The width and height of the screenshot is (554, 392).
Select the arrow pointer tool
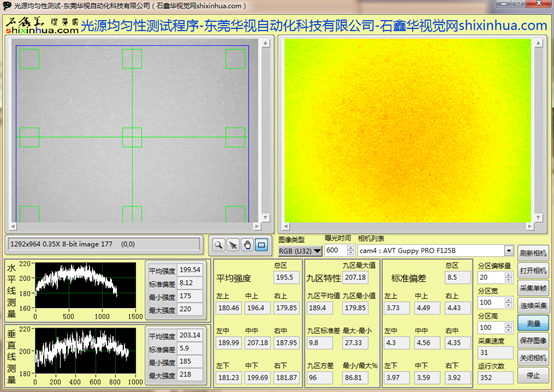[233, 245]
